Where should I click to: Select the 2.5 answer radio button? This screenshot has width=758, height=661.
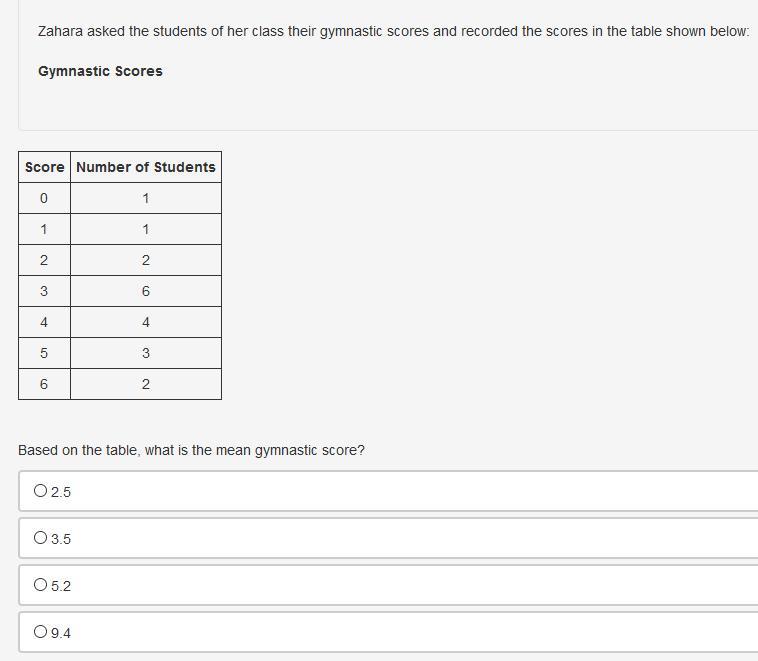pos(41,491)
